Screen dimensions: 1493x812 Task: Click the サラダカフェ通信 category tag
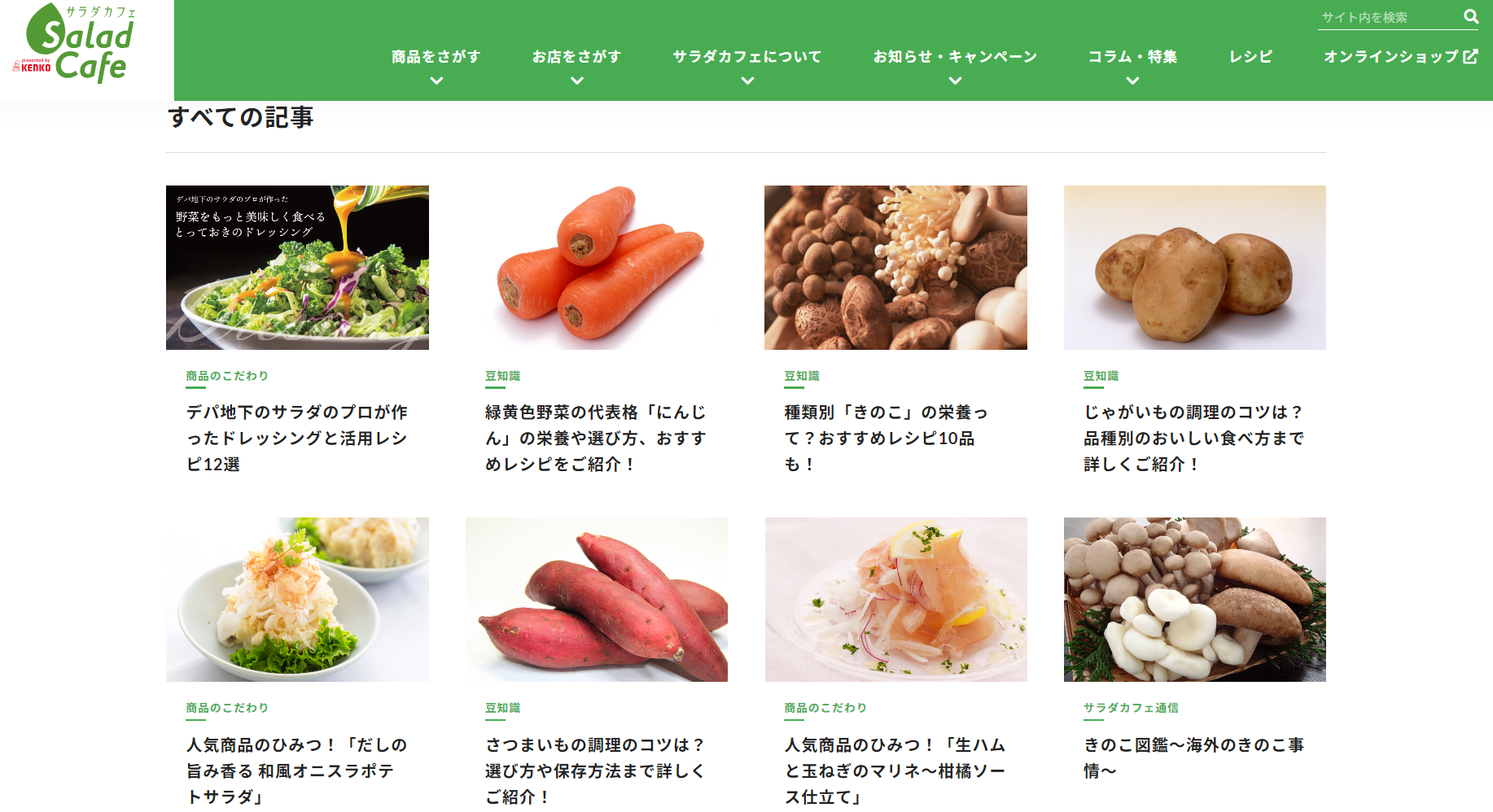[1131, 708]
